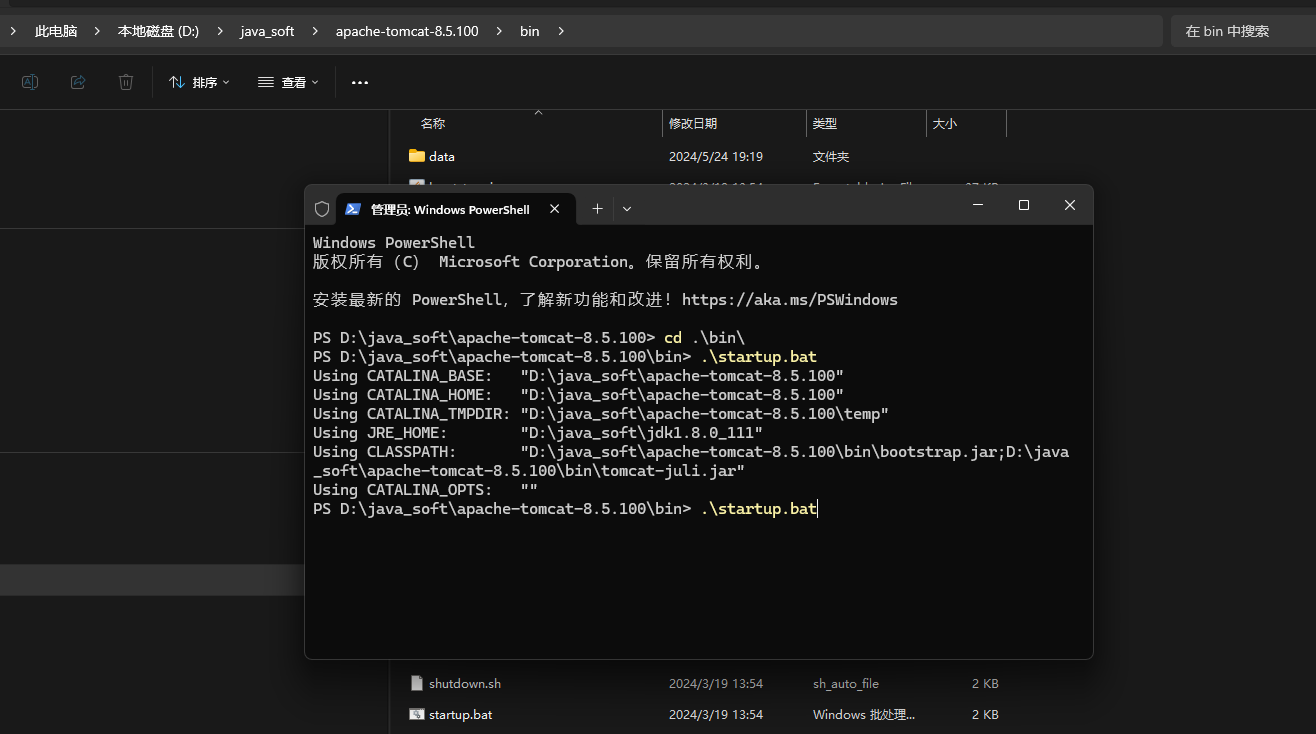
Task: Expand the chevron after java_soft breadcrumb
Action: [x=315, y=31]
